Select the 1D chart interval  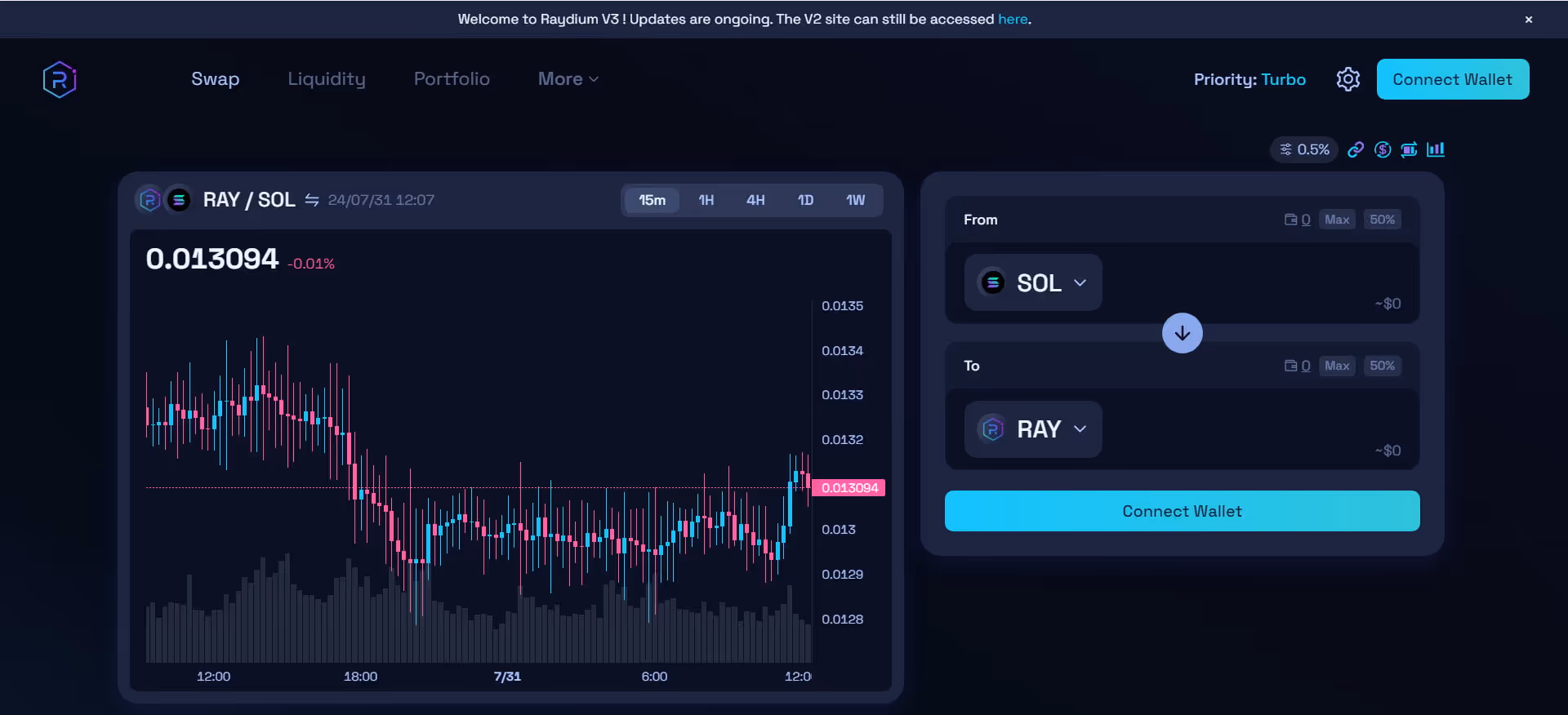coord(805,200)
